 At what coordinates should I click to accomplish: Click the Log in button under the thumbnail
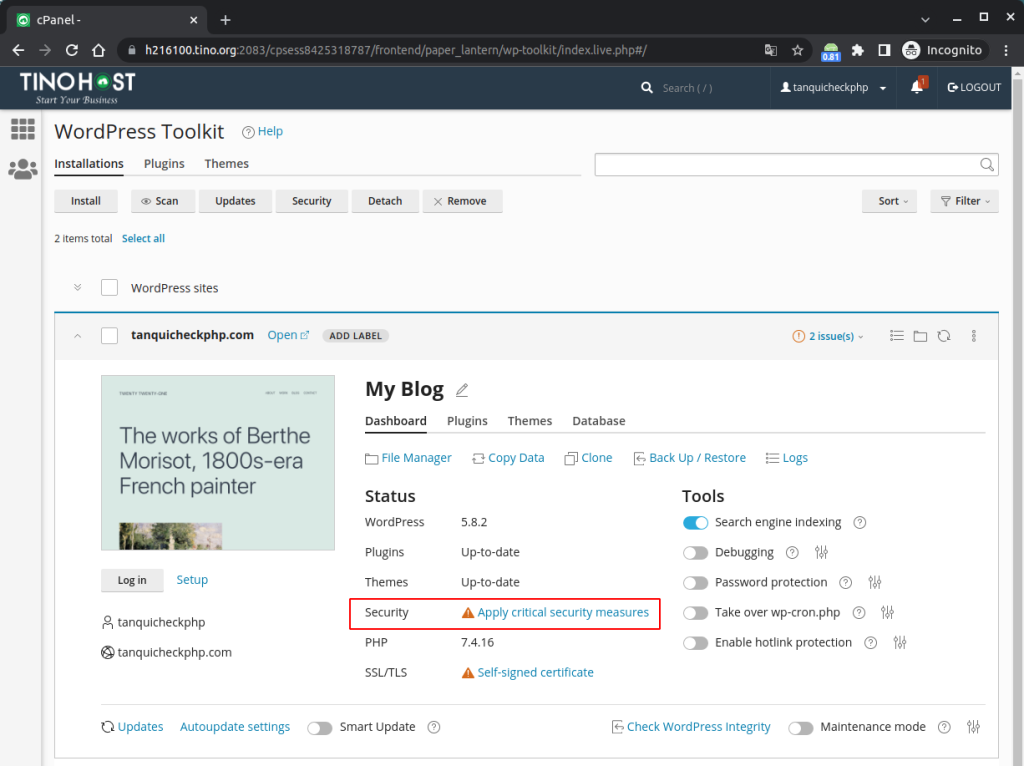[x=132, y=580]
